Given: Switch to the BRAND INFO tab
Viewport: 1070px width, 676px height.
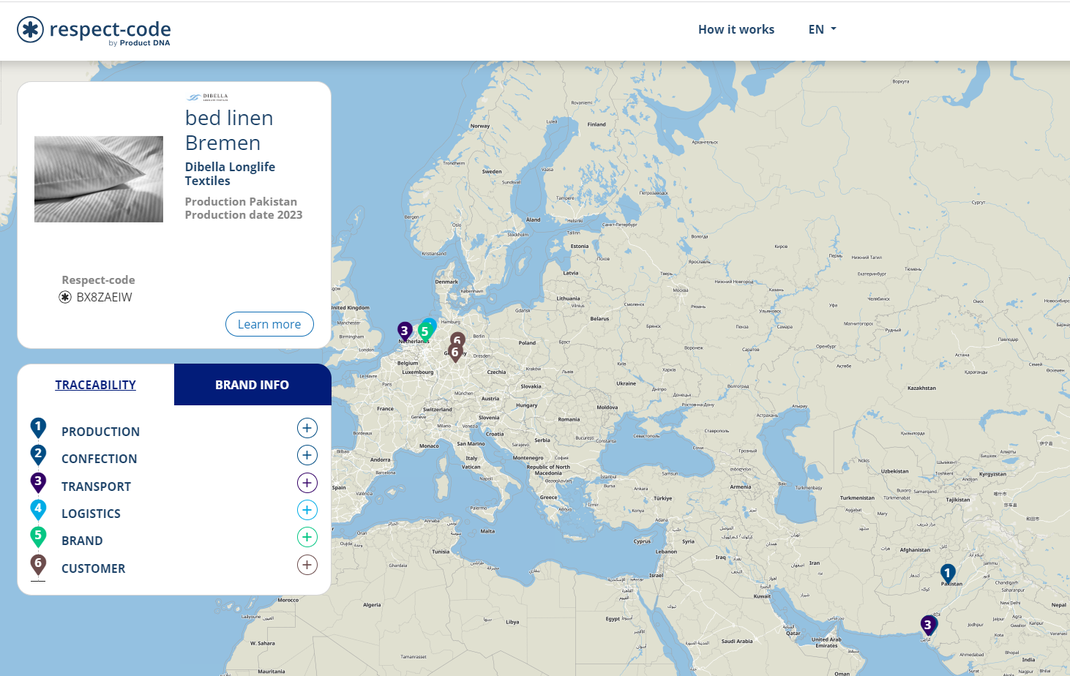Looking at the screenshot, I should pyautogui.click(x=252, y=385).
